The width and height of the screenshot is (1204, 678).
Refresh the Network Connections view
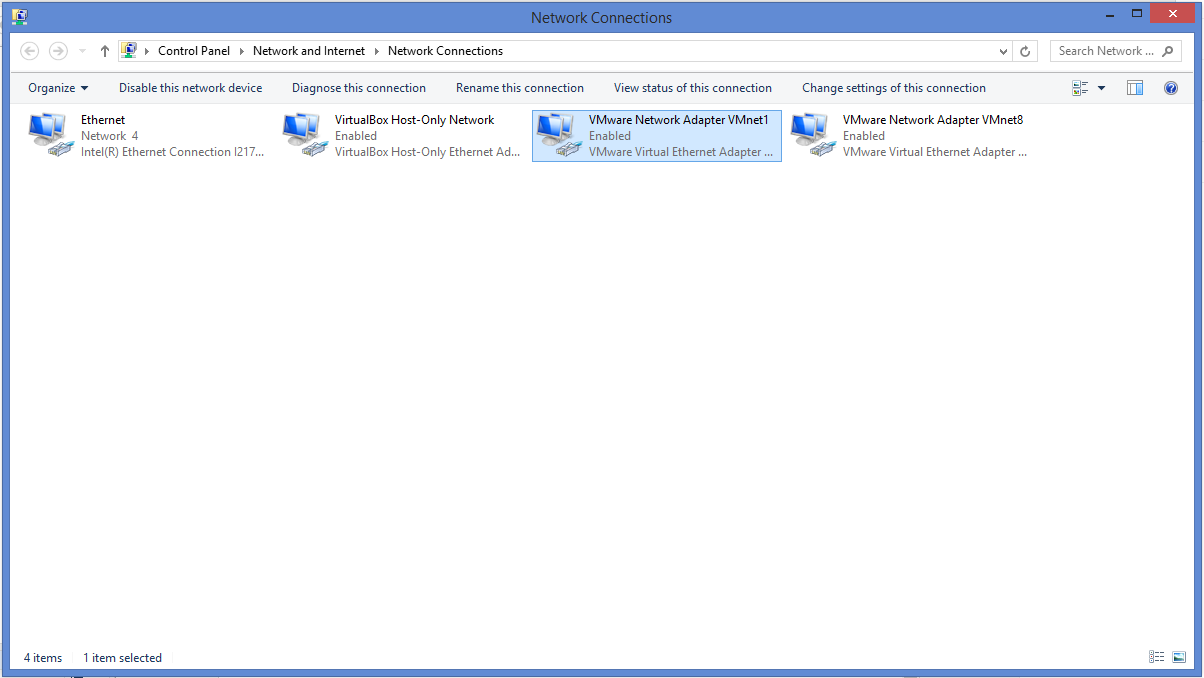(x=1025, y=51)
